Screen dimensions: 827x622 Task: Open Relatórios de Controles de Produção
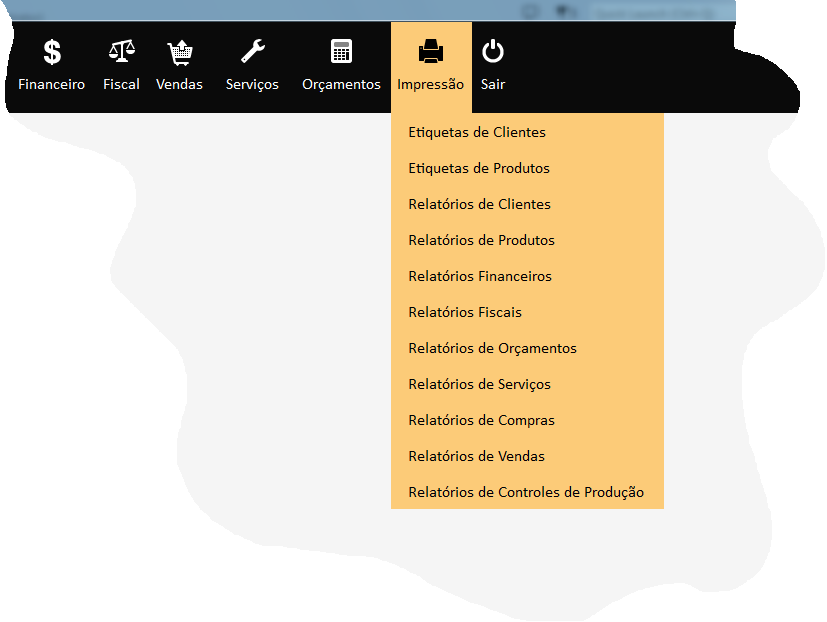coord(526,492)
